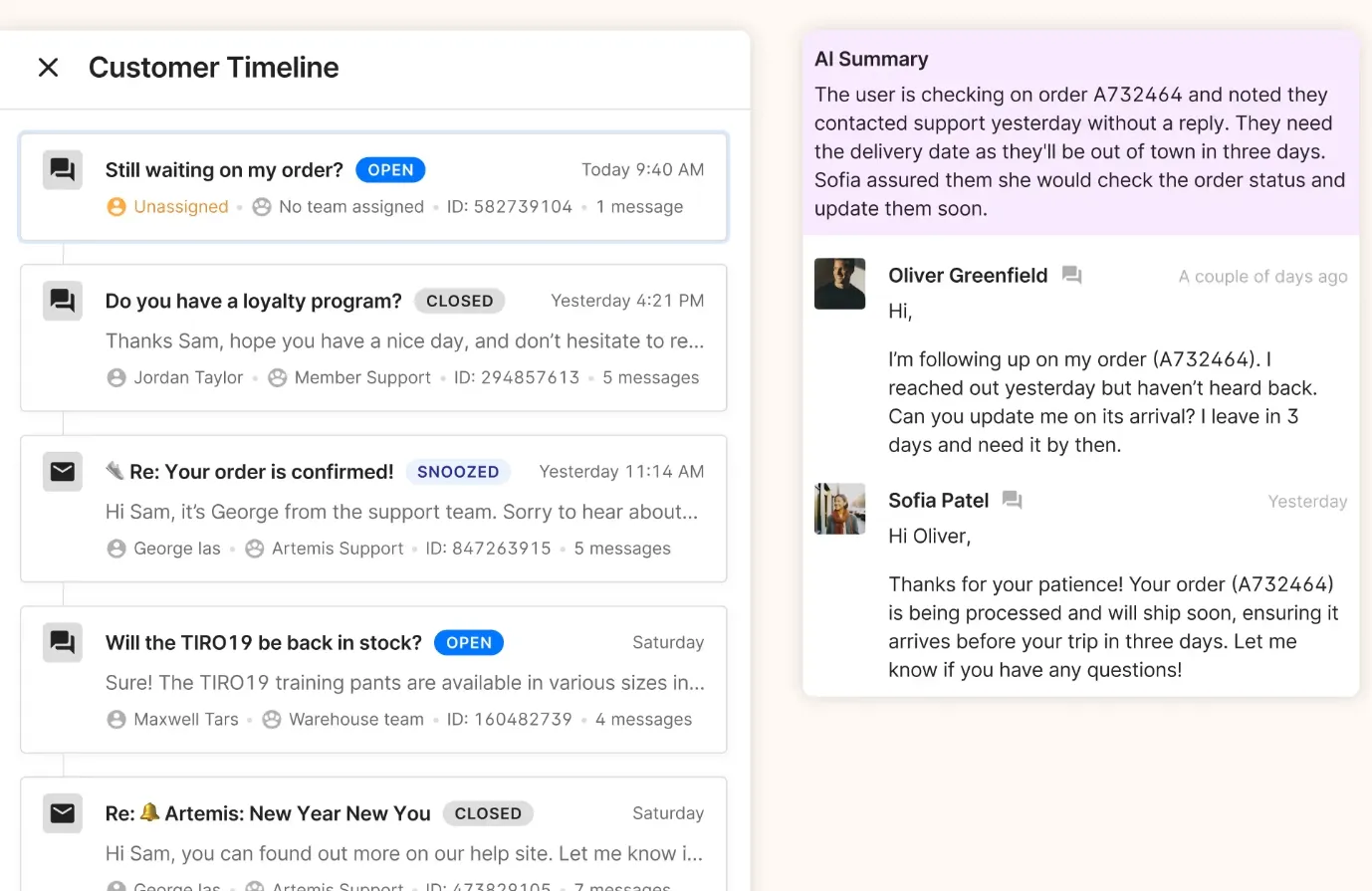Click the Warehouse team icon
The image size is (1372, 891).
(x=272, y=720)
